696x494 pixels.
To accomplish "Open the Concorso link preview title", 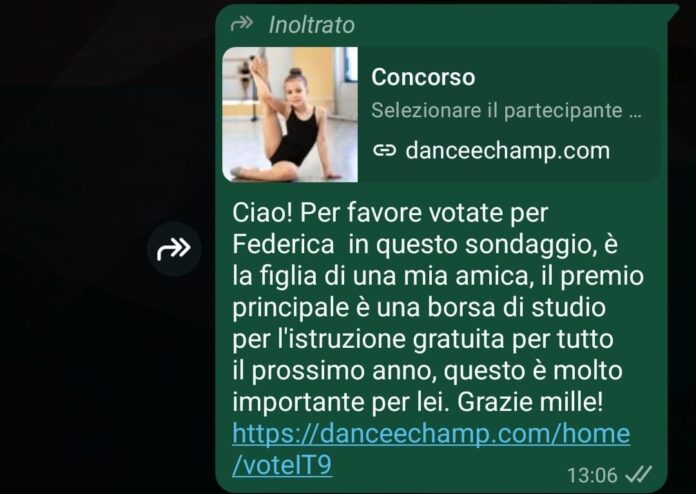I will click(x=423, y=77).
